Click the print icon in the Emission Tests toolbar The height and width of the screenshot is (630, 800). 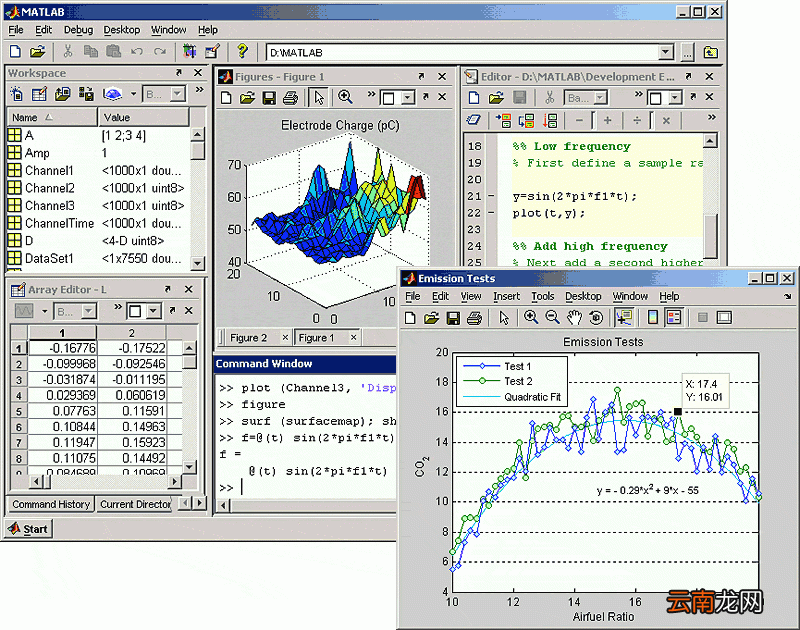coord(474,318)
